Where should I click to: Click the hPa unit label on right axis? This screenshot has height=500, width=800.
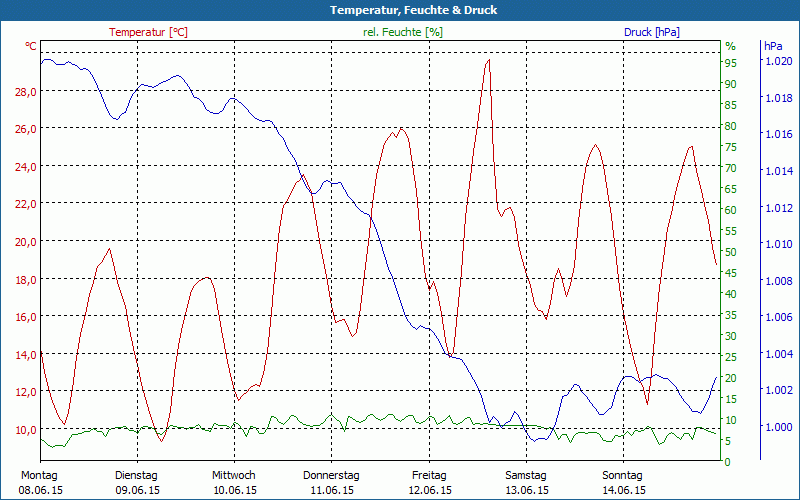click(x=773, y=46)
